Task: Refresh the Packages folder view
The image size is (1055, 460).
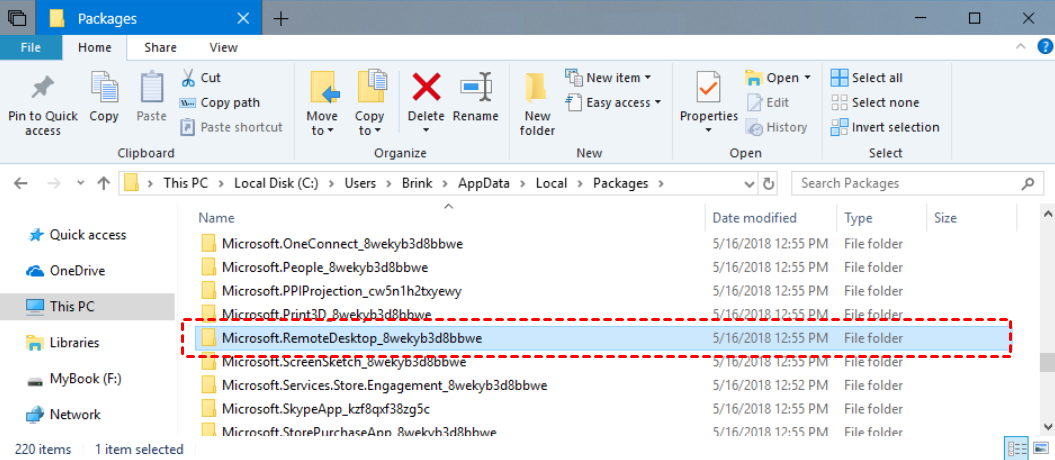Action: (768, 184)
